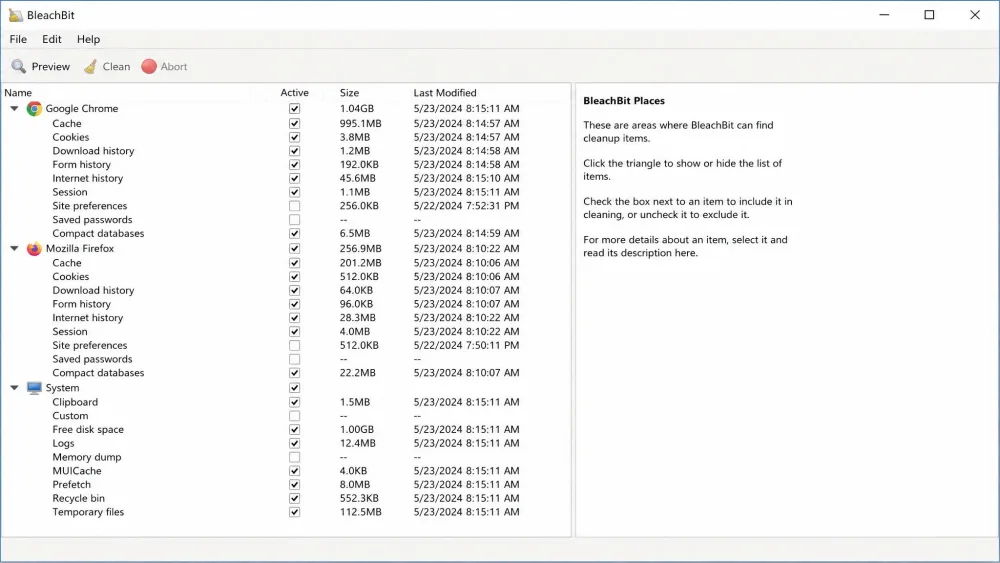Click the 1.04GB size value
Screen dimensions: 1000x563
pyautogui.click(x=357, y=108)
